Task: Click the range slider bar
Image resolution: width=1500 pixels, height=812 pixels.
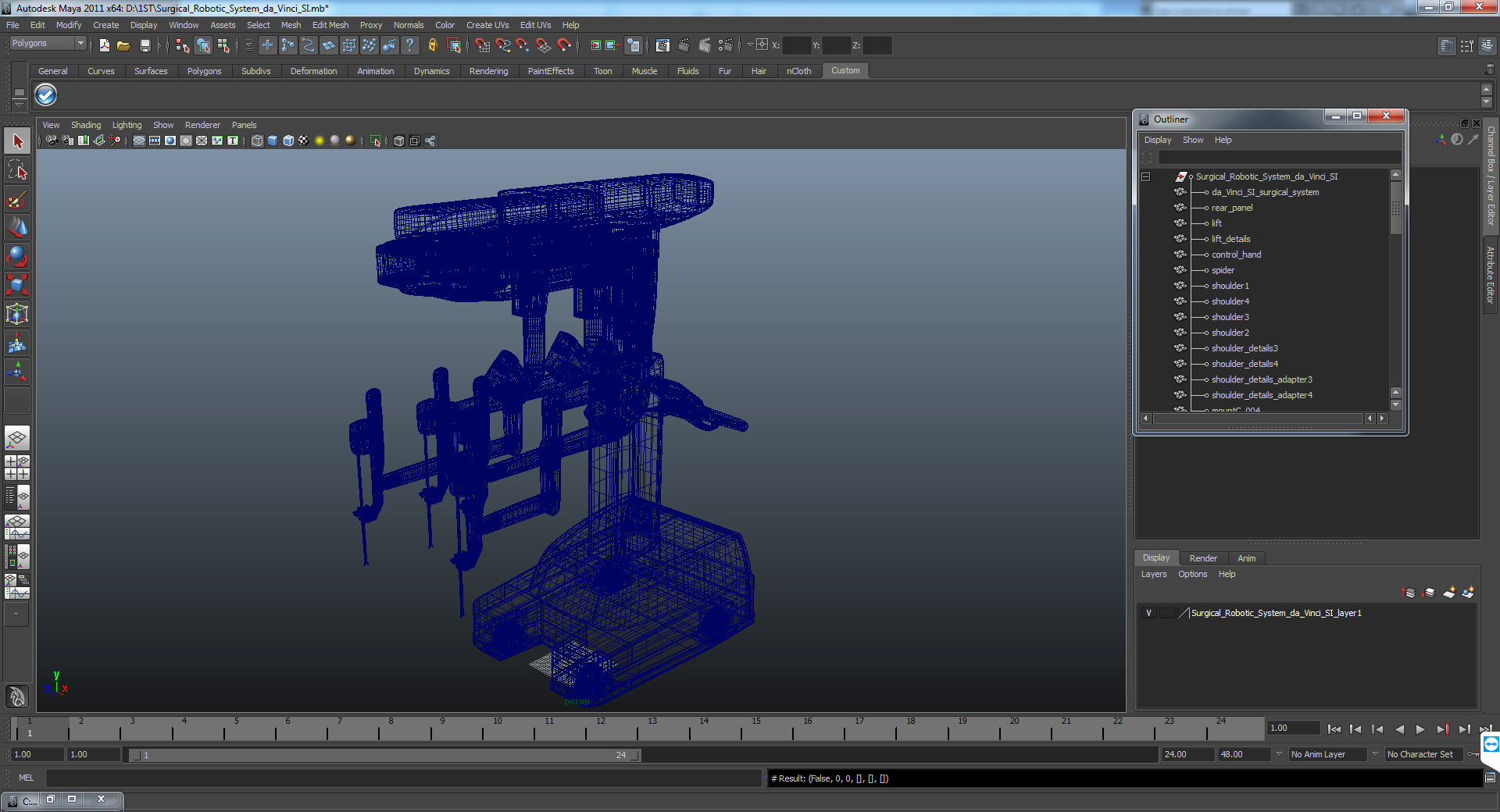Action: (x=384, y=755)
